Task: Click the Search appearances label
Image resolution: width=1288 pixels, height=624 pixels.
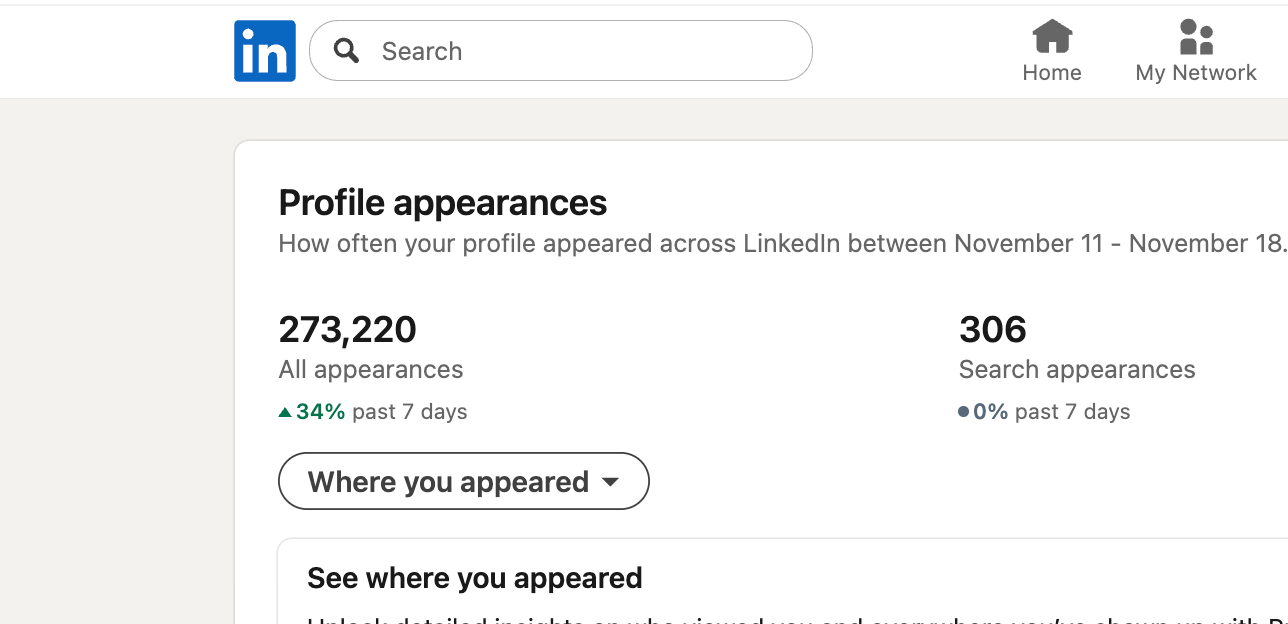Action: coord(1077,370)
